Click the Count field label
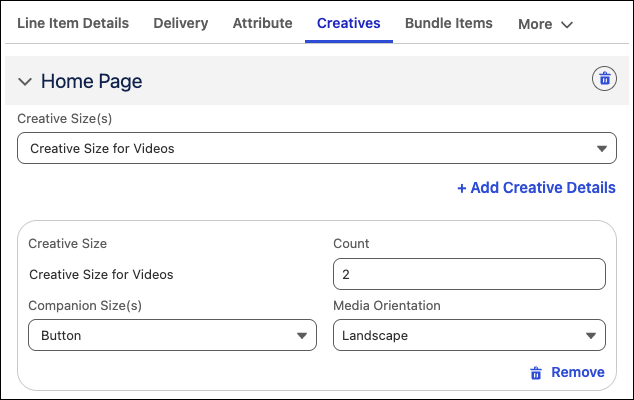 tap(351, 243)
